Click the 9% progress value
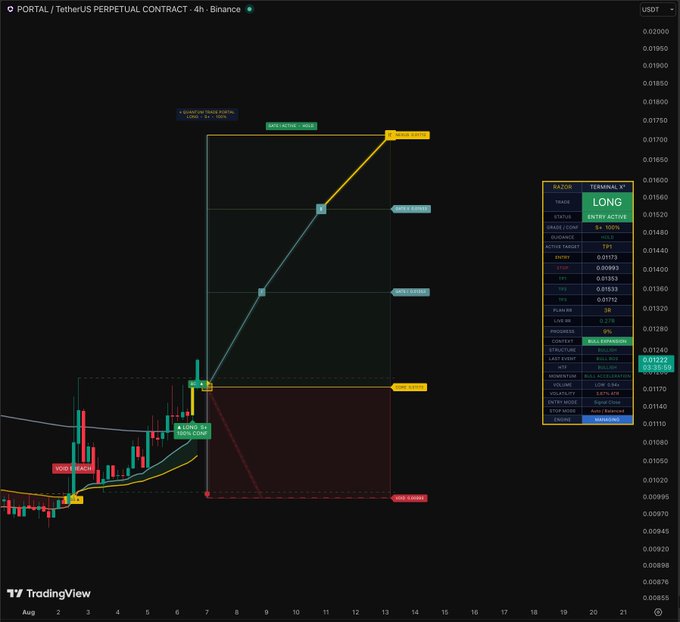Image resolution: width=680 pixels, height=622 pixels. pos(607,331)
